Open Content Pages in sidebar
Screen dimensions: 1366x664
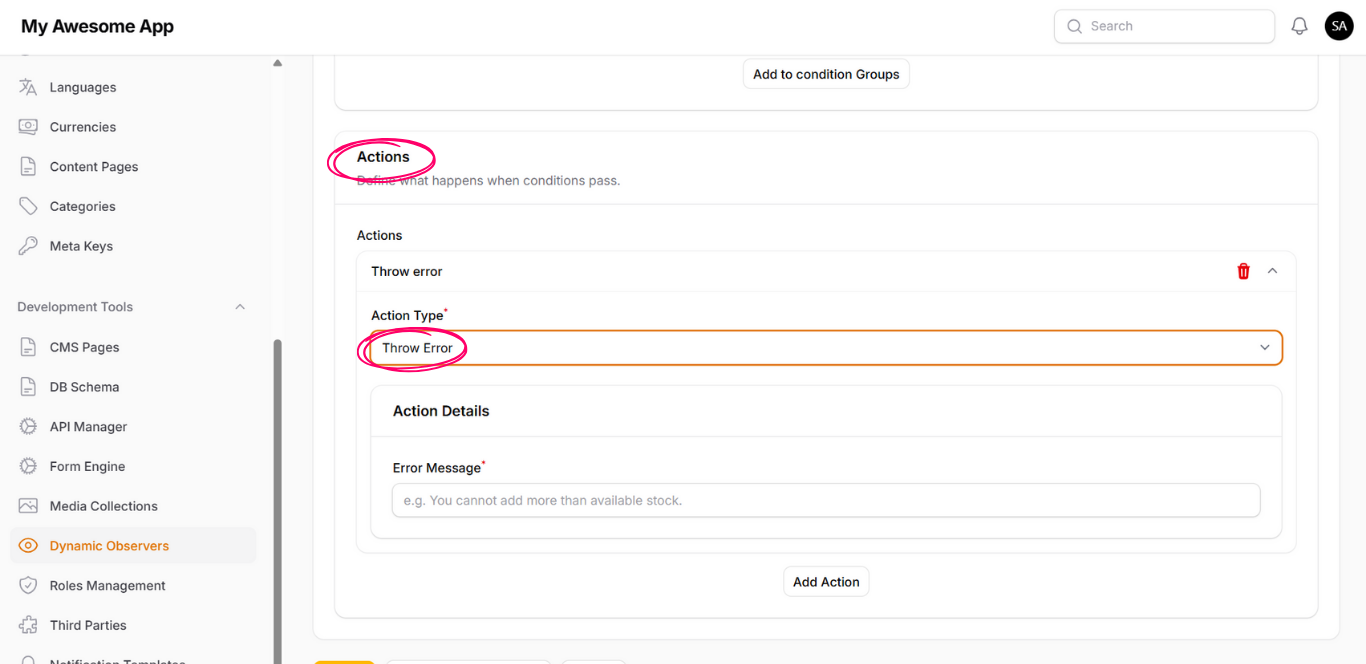pos(94,167)
